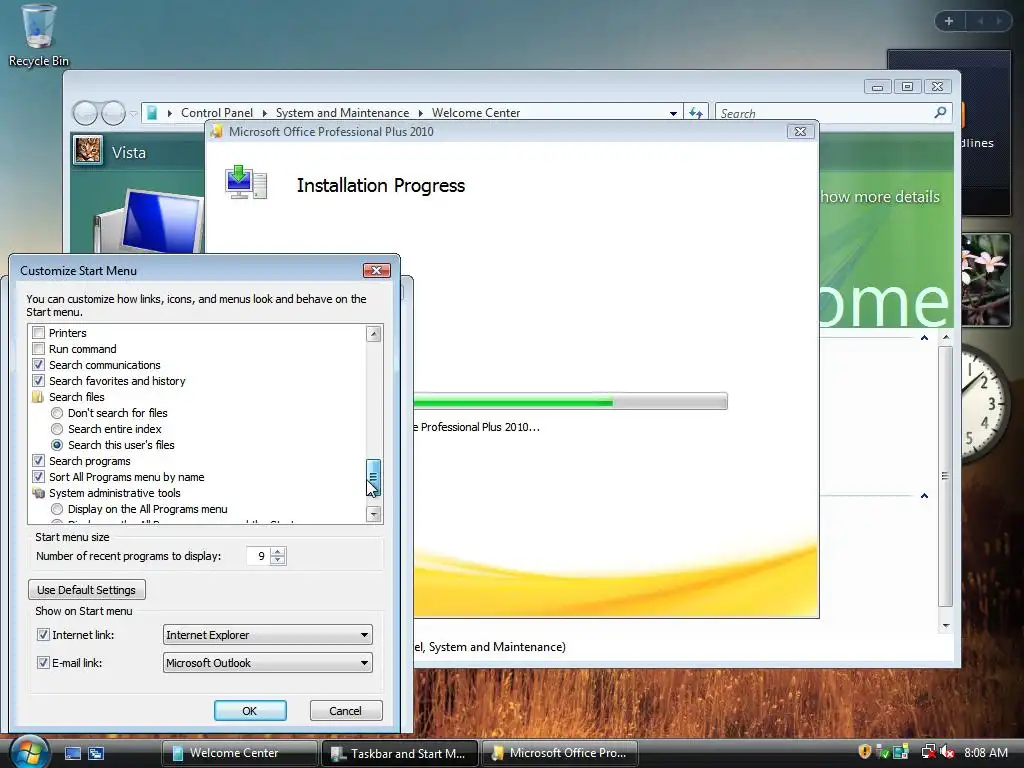1024x768 pixels.
Task: Uncheck Search communications
Action: tap(39, 365)
